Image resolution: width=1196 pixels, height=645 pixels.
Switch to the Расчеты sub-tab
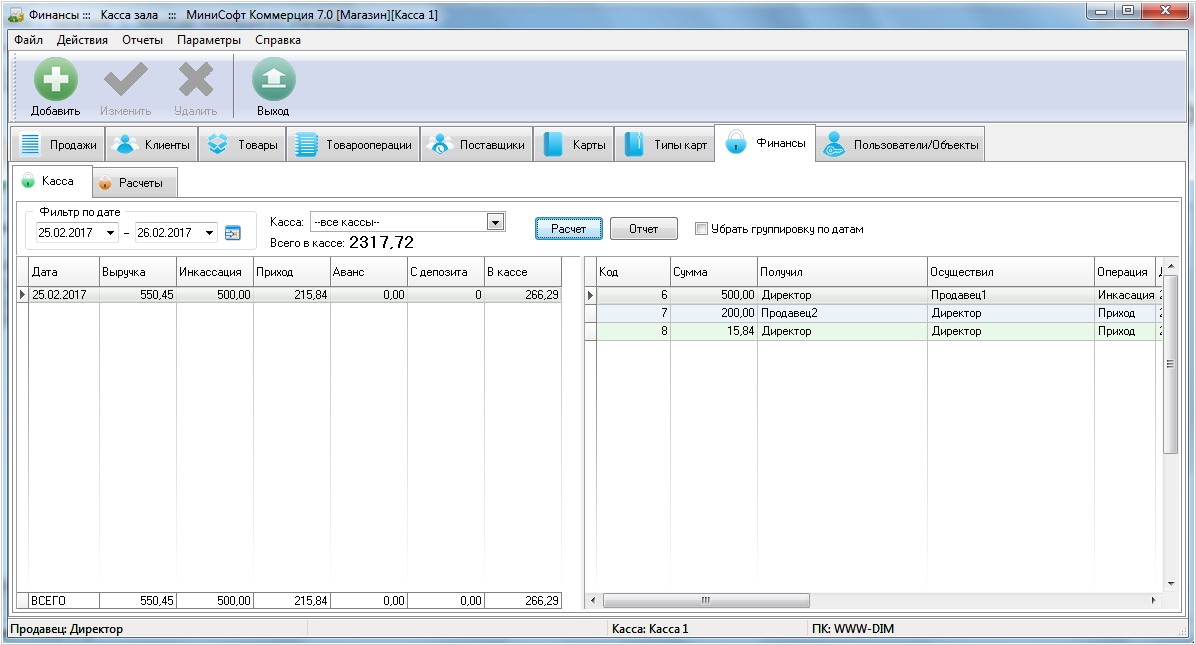135,183
